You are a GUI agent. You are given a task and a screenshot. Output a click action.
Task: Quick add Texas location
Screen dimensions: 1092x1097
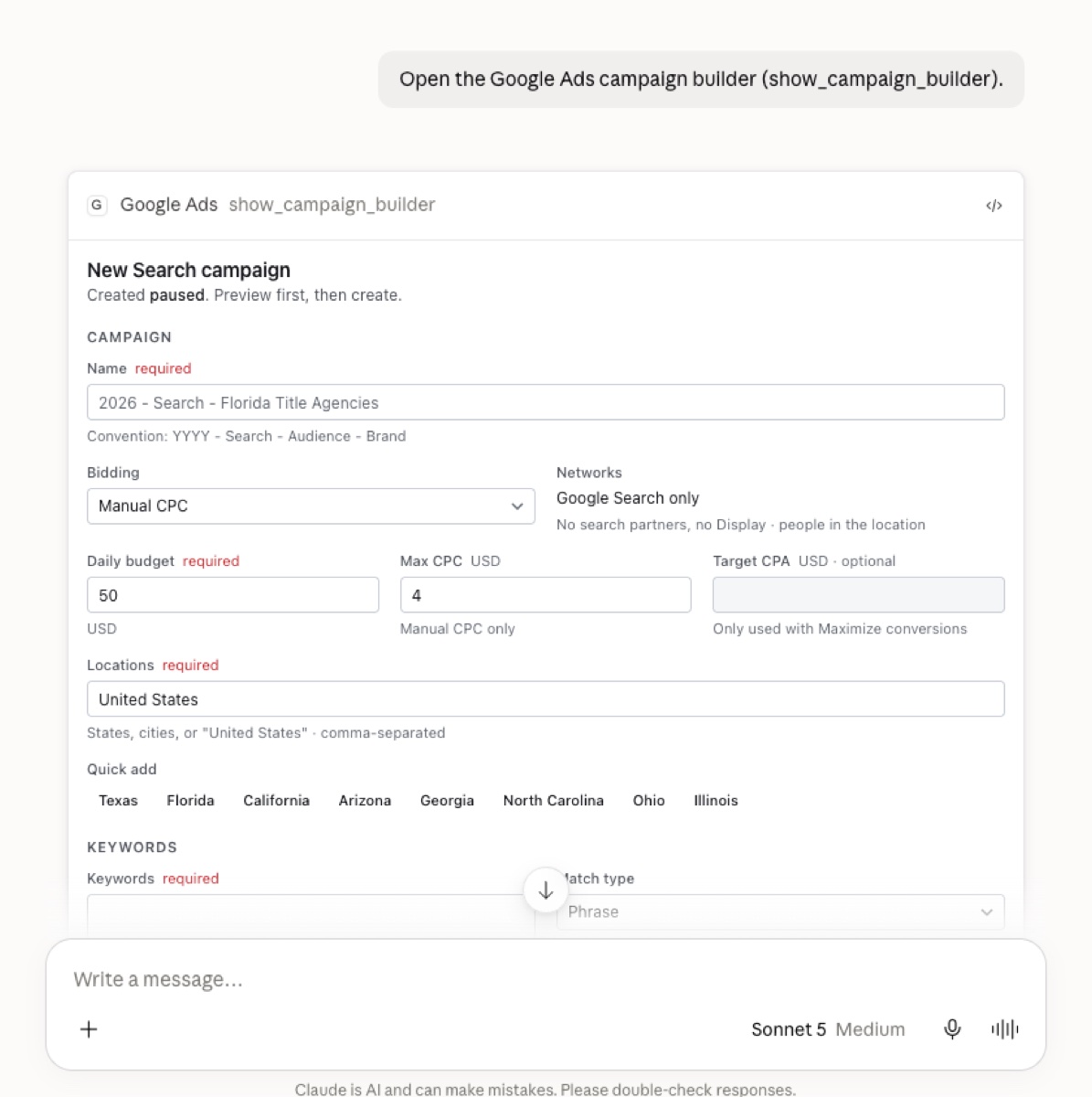118,801
